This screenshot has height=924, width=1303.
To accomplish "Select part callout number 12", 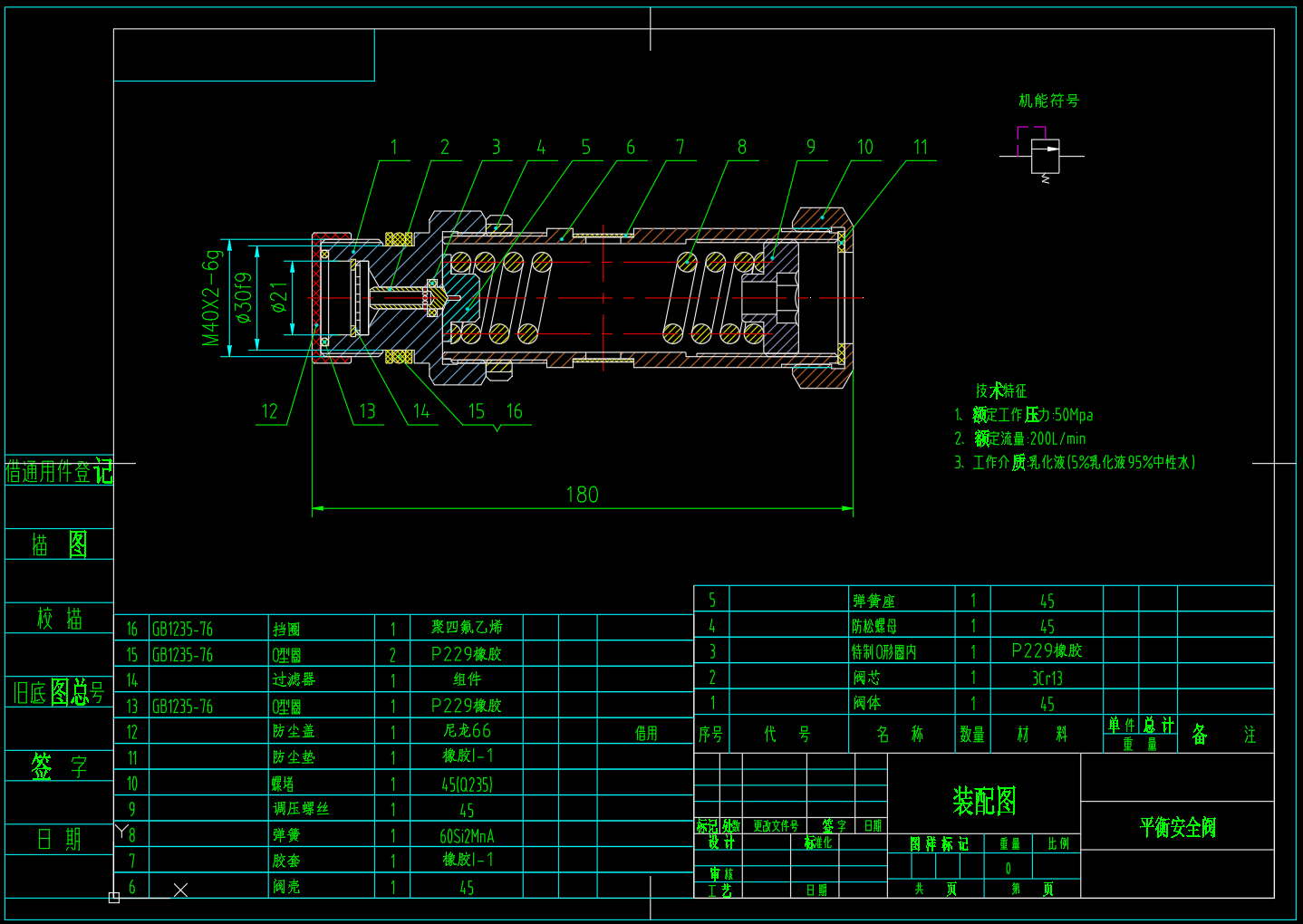I will (269, 411).
